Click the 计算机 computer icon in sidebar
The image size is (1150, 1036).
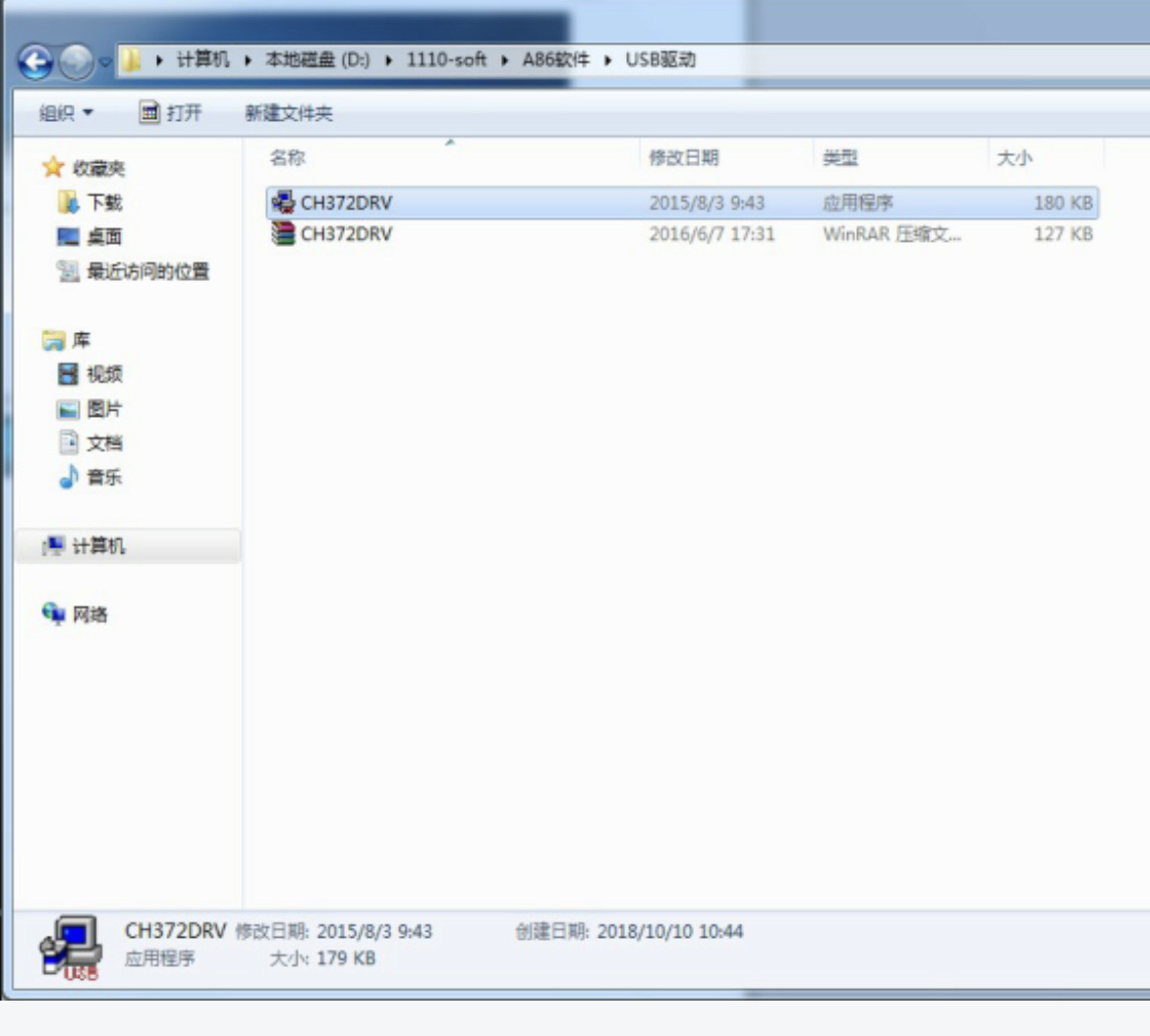53,546
